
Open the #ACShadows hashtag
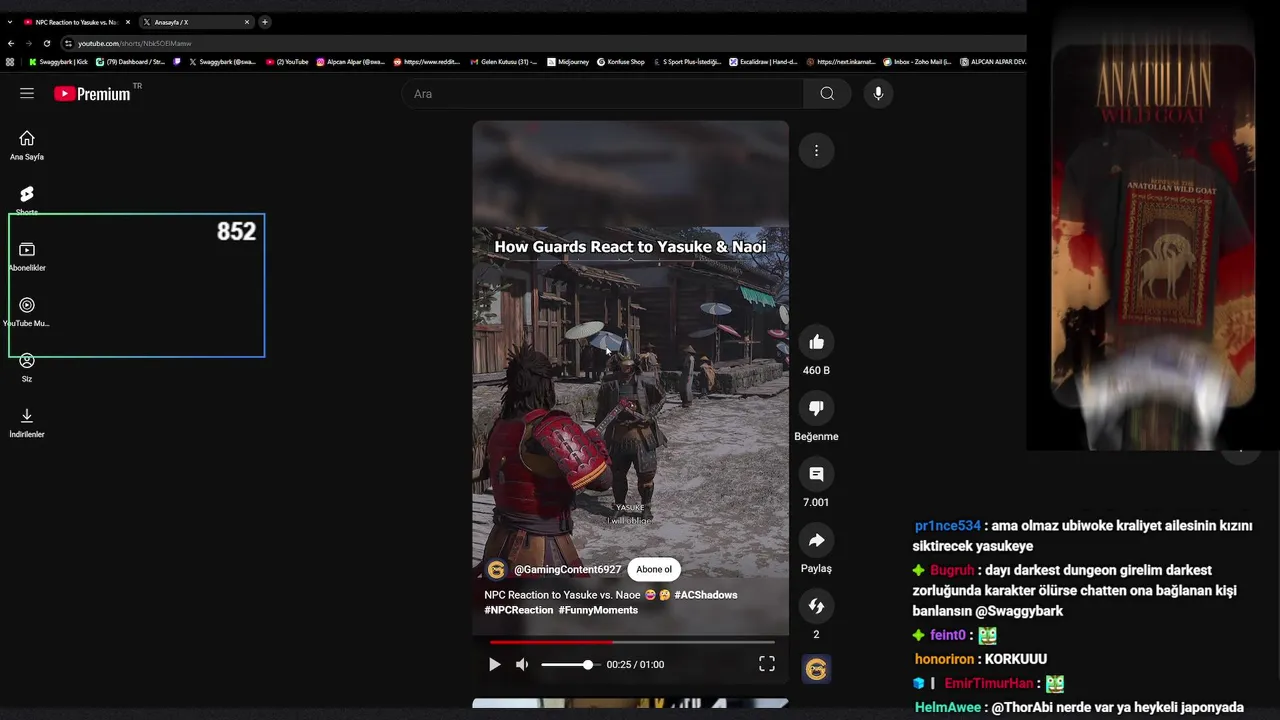pos(705,595)
